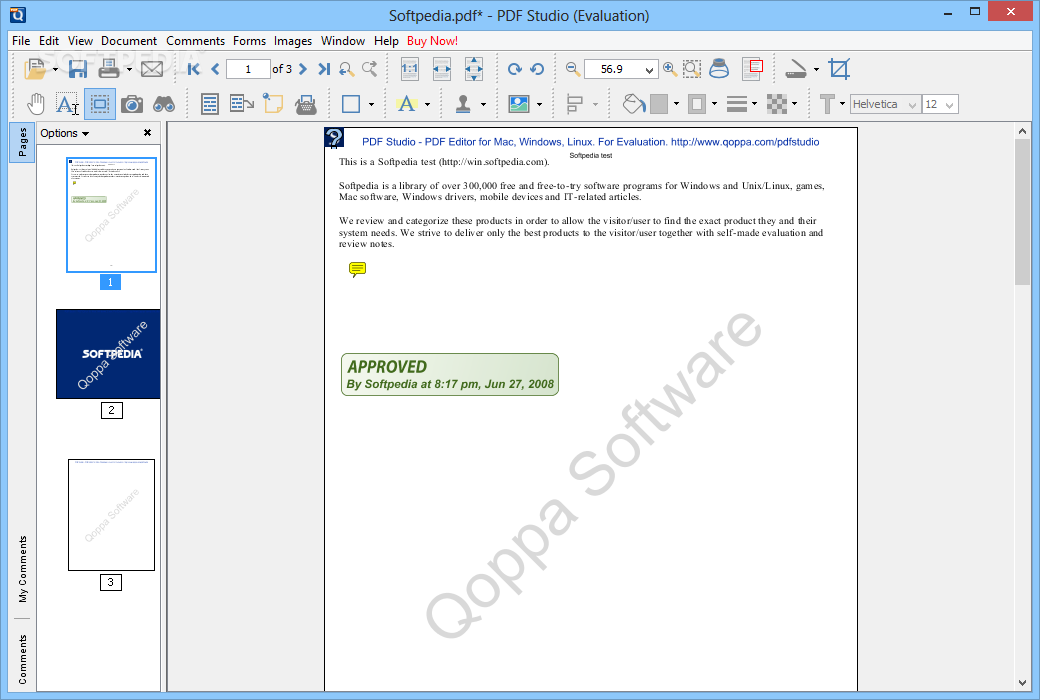Viewport: 1040px width, 700px height.
Task: Switch to the Comments side tab
Action: pos(23,659)
